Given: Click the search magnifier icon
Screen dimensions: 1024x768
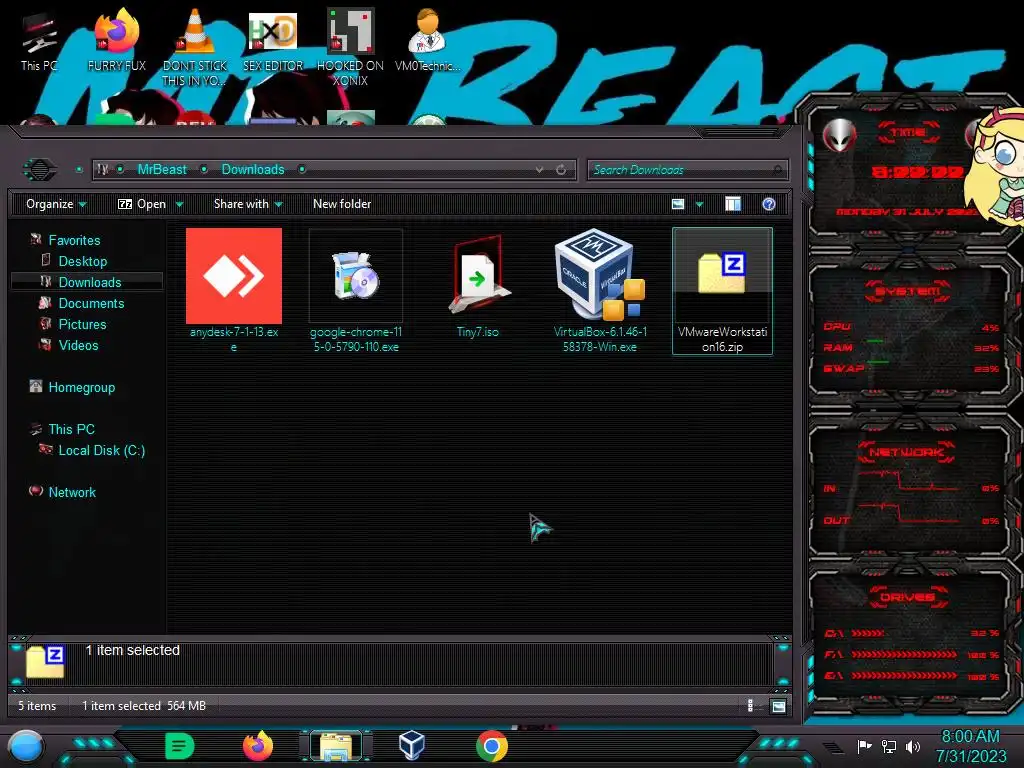Looking at the screenshot, I should [777, 170].
